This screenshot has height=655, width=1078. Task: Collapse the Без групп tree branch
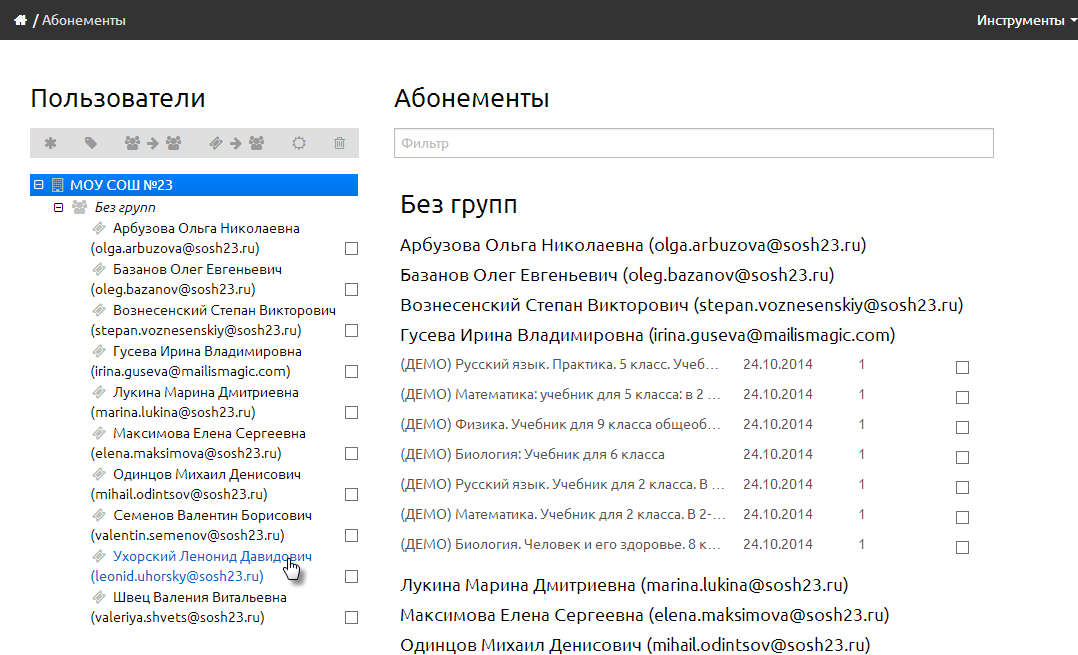pos(58,207)
